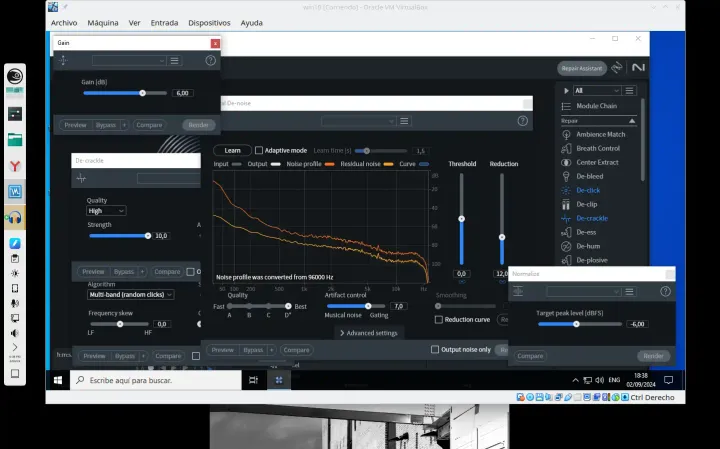Open module list options menu icon

point(630,91)
